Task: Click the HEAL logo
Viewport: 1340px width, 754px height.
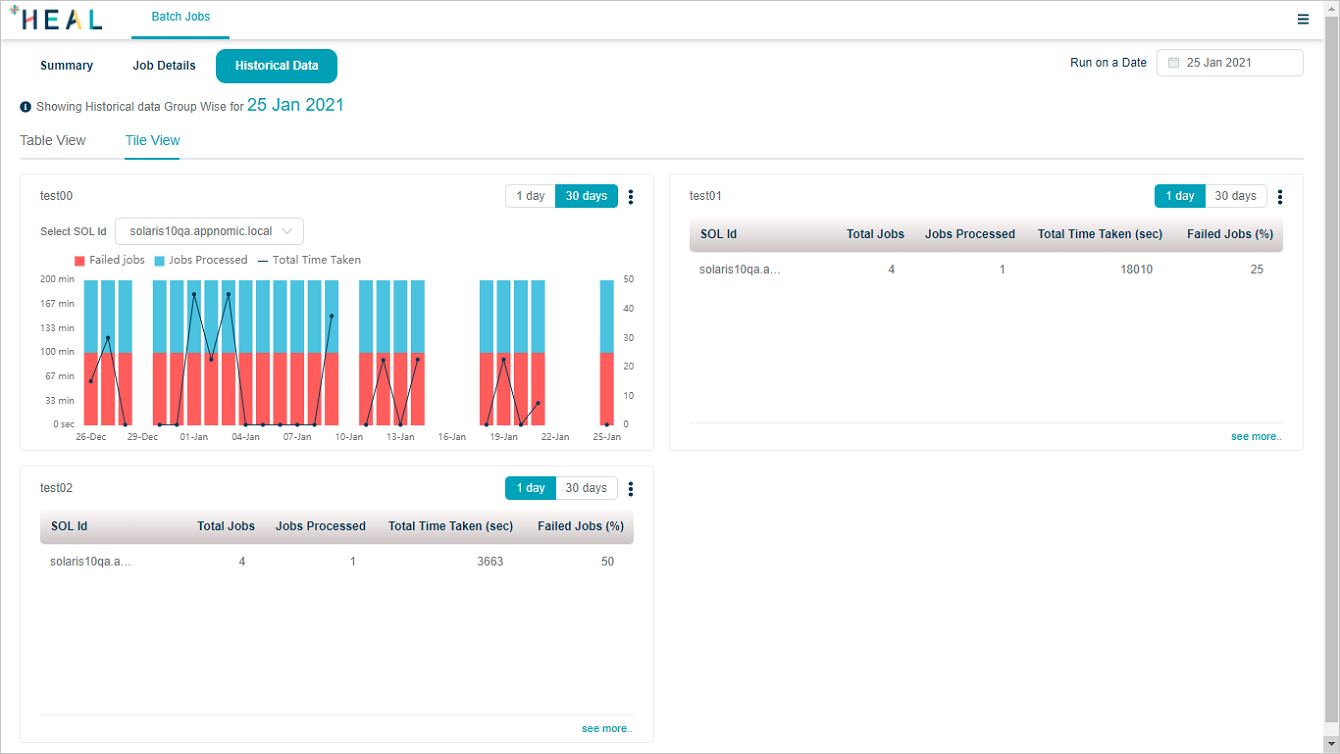Action: pos(56,19)
